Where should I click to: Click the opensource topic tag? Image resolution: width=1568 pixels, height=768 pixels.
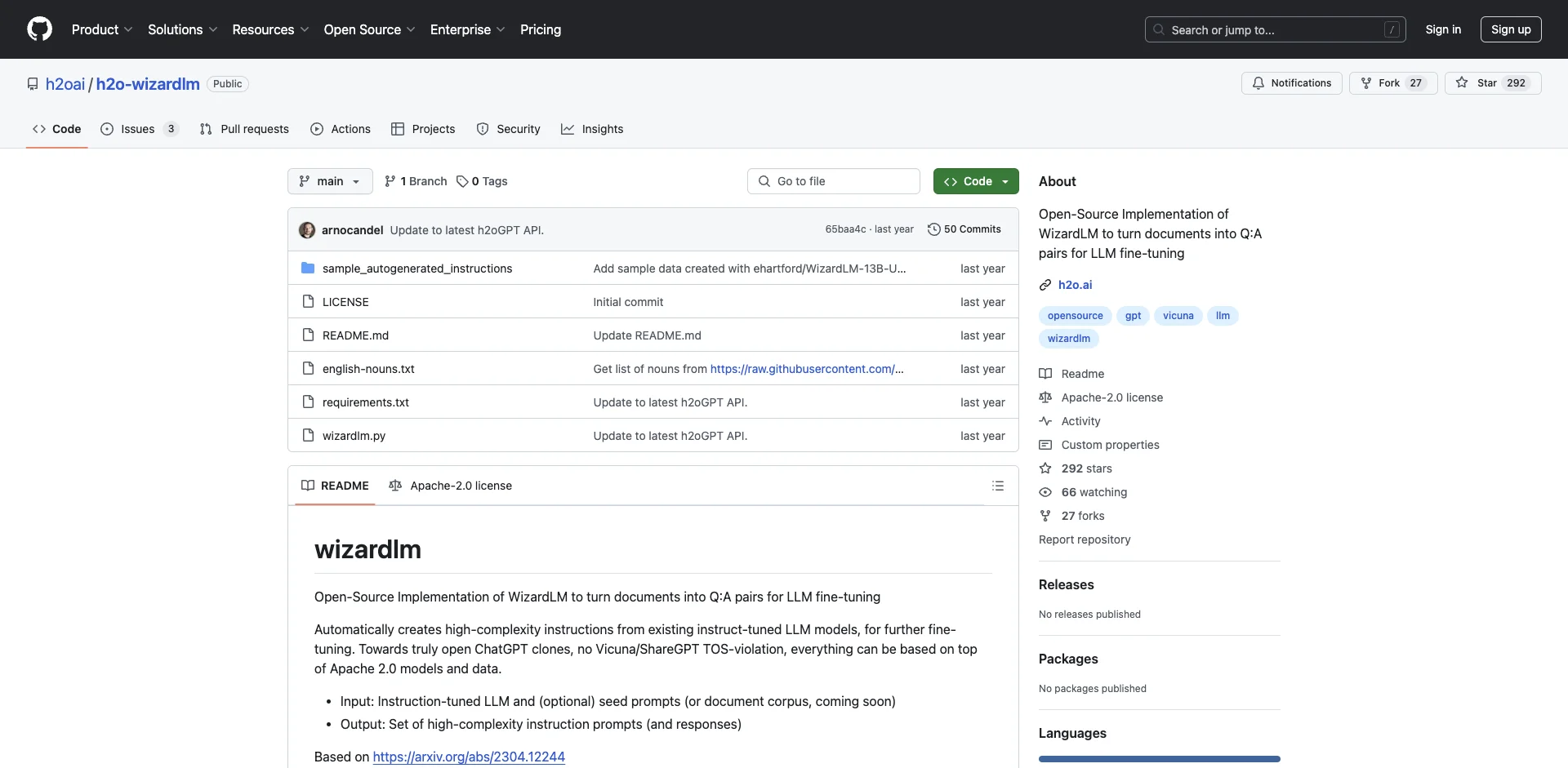pyautogui.click(x=1075, y=316)
